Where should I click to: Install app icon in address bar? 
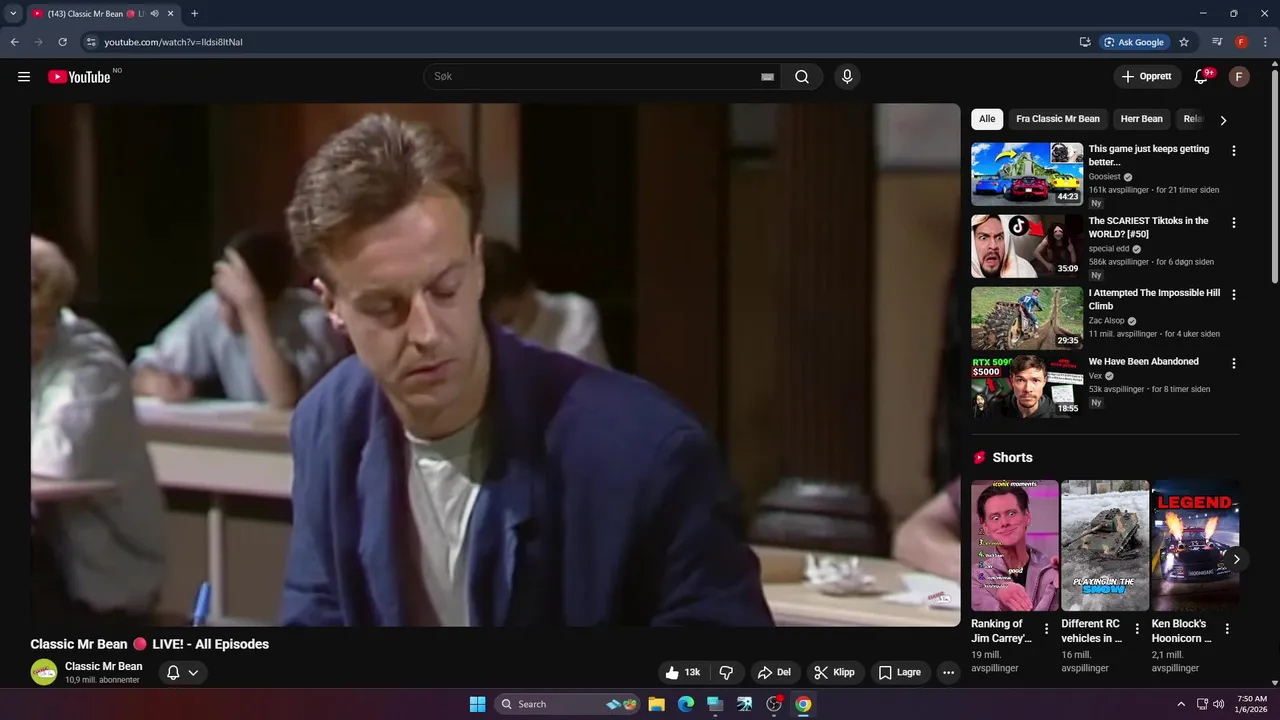[x=1085, y=42]
